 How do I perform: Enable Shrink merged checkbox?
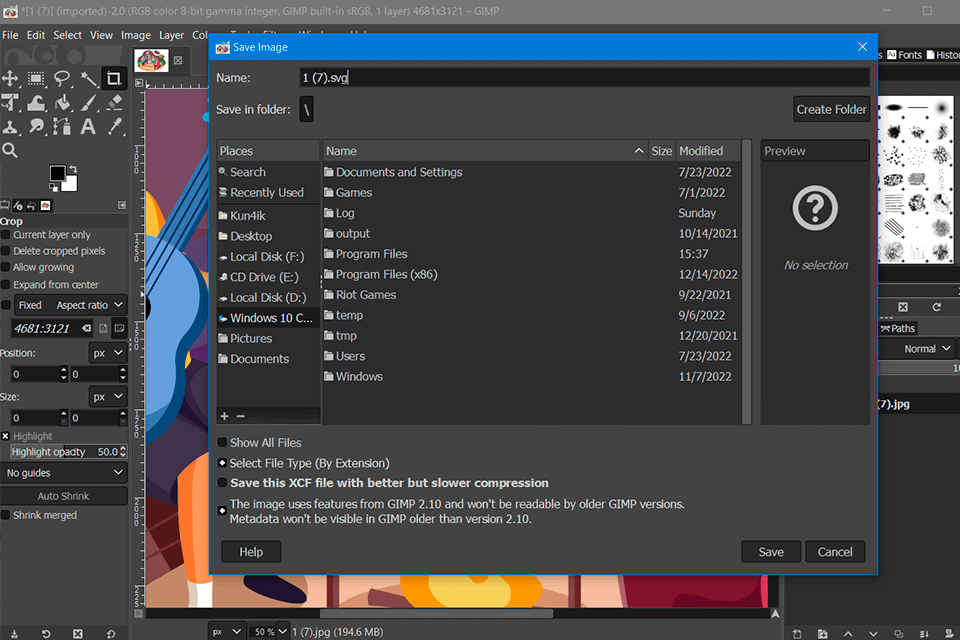point(6,515)
